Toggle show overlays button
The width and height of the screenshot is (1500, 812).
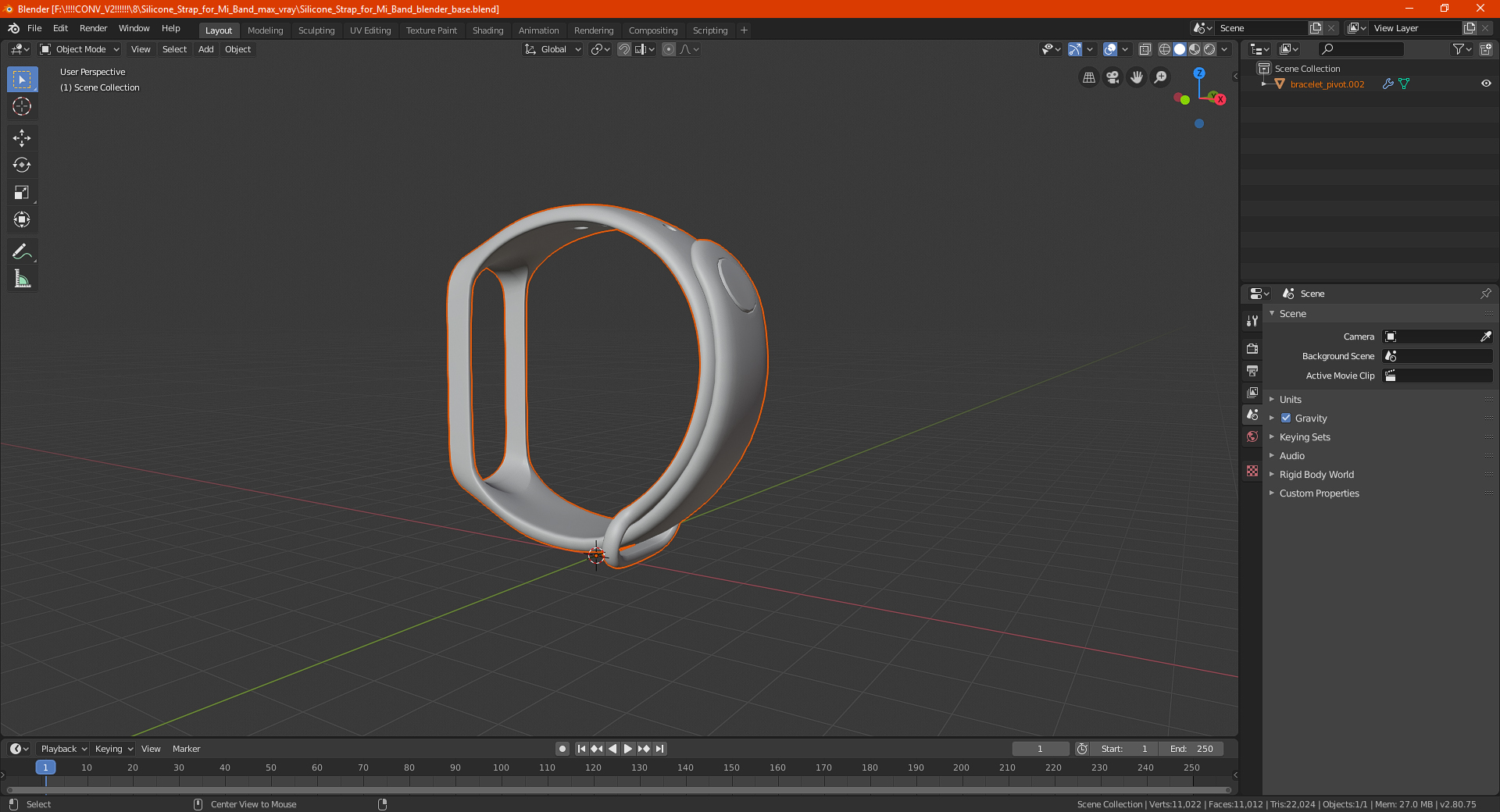point(1110,49)
